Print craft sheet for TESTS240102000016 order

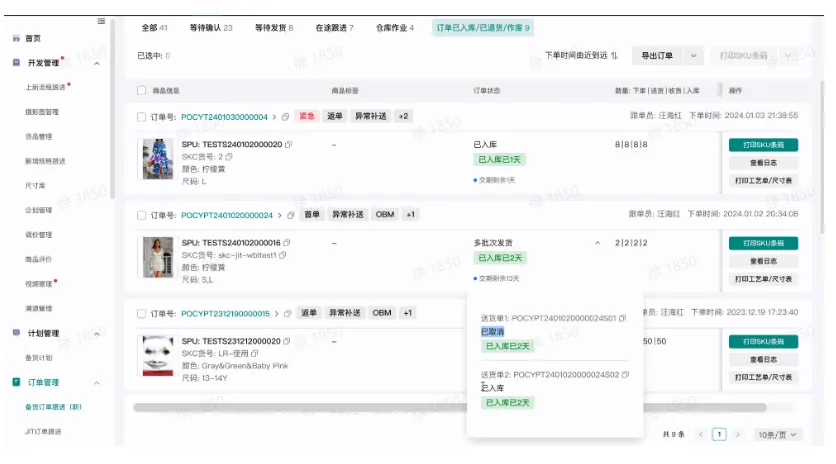point(763,279)
